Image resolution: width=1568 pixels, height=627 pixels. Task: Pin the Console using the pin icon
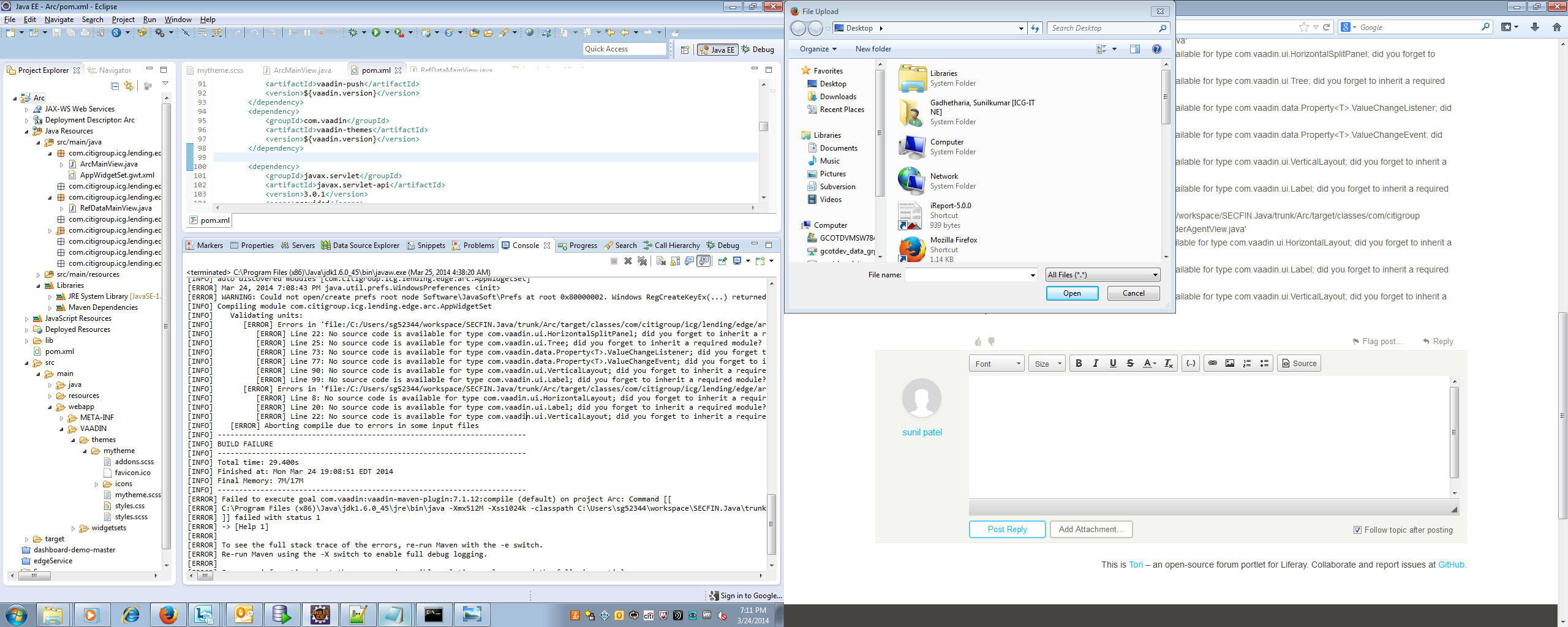tap(723, 261)
